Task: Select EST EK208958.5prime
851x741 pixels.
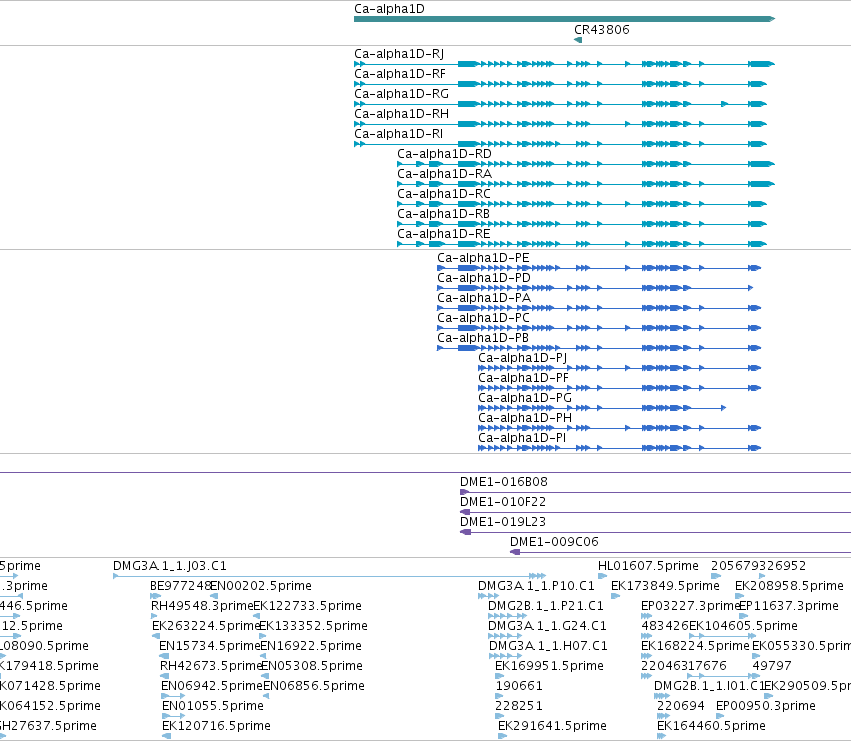Action: [x=740, y=596]
